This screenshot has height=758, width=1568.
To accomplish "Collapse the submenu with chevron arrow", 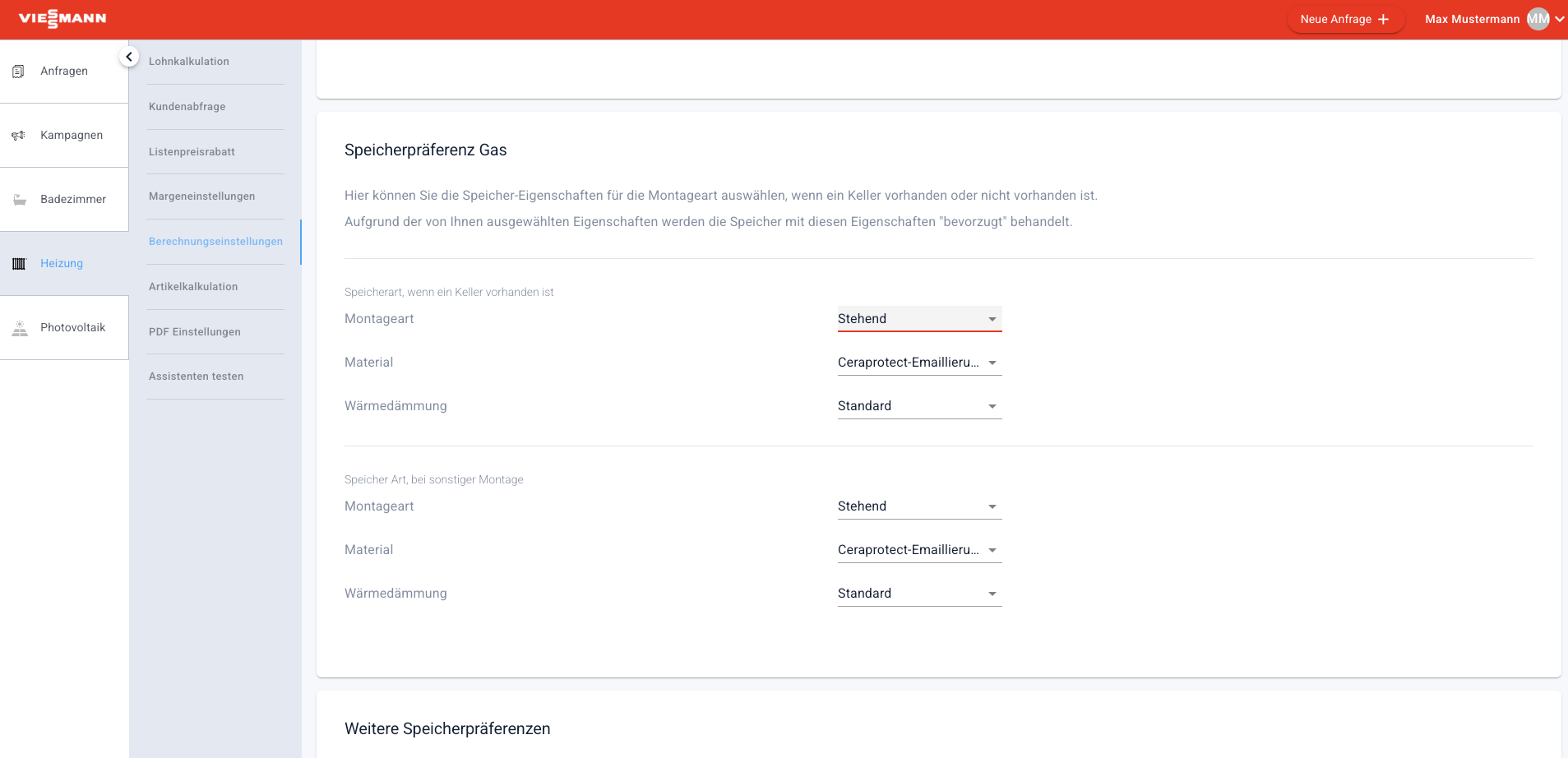I will (x=129, y=57).
